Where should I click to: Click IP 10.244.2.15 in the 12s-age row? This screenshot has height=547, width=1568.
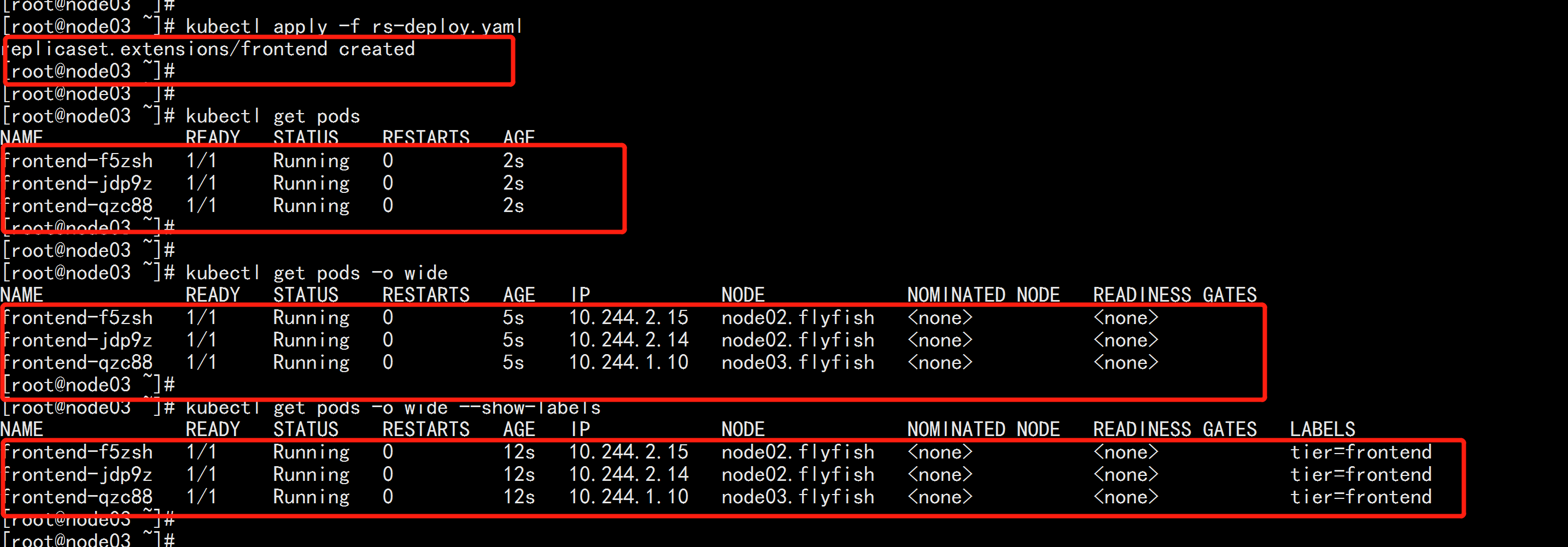click(x=629, y=452)
